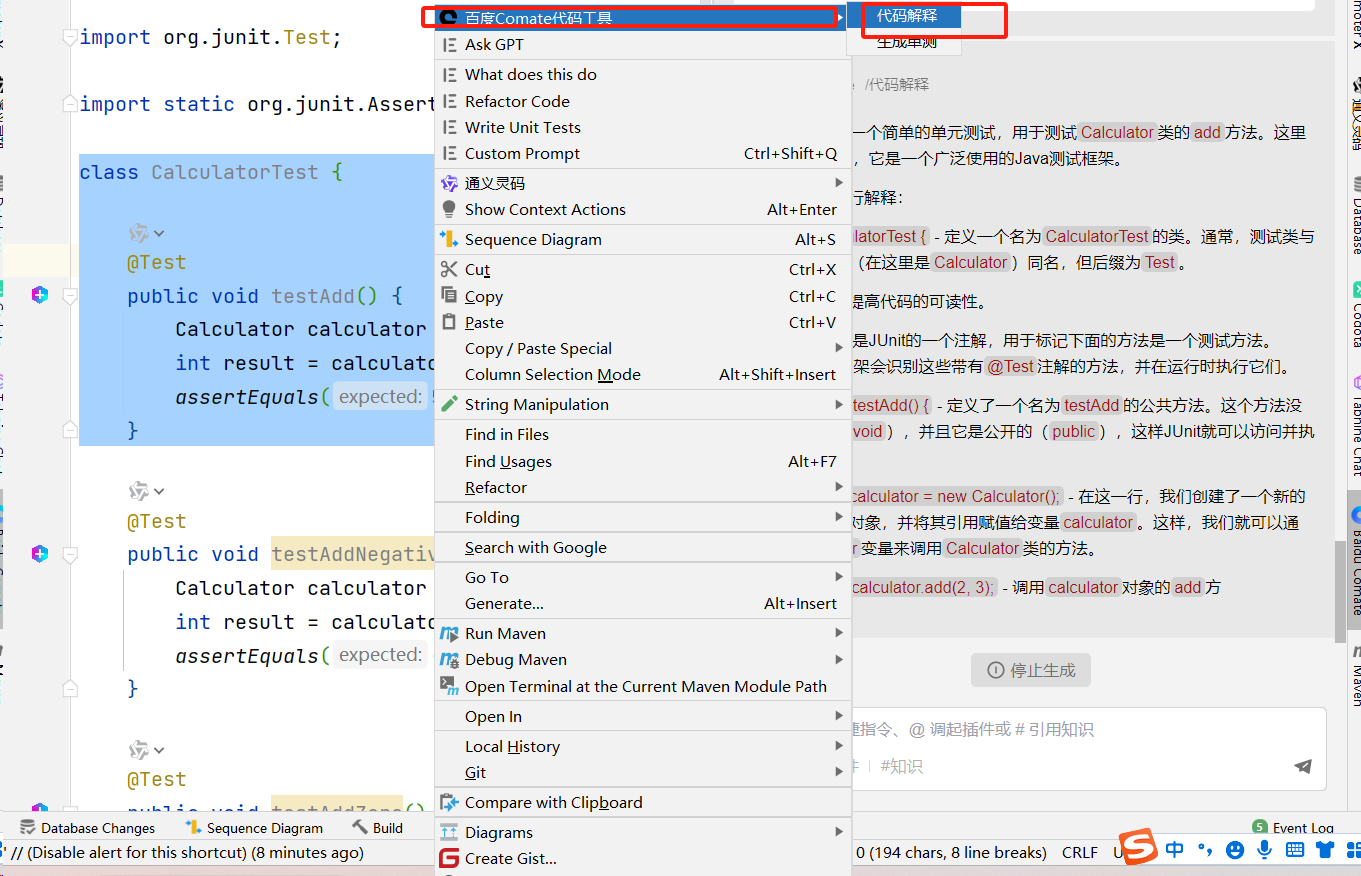Screen dimensions: 1361x876
Task: Toggle Sogou 中 Chinese input mode
Action: (1175, 850)
